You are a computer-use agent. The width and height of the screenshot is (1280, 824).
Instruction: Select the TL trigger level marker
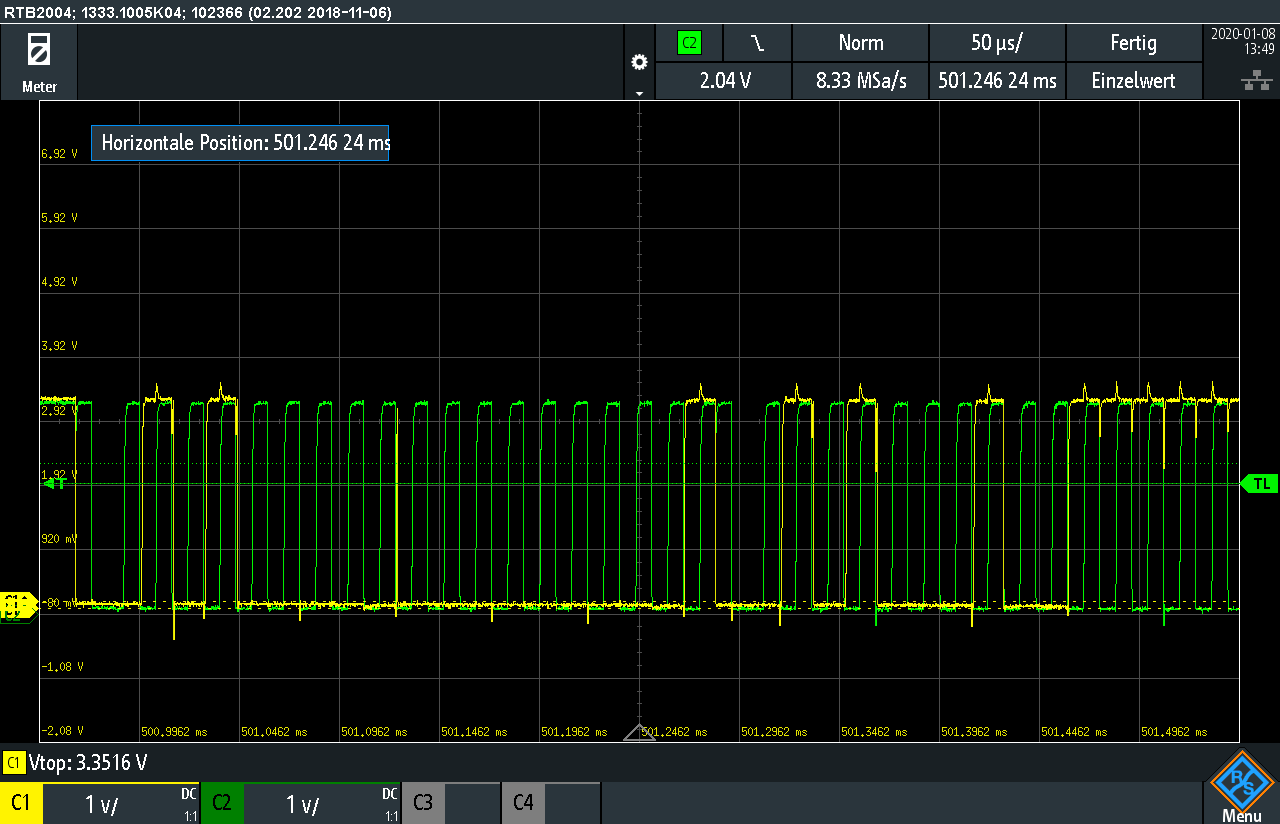[x=1259, y=484]
